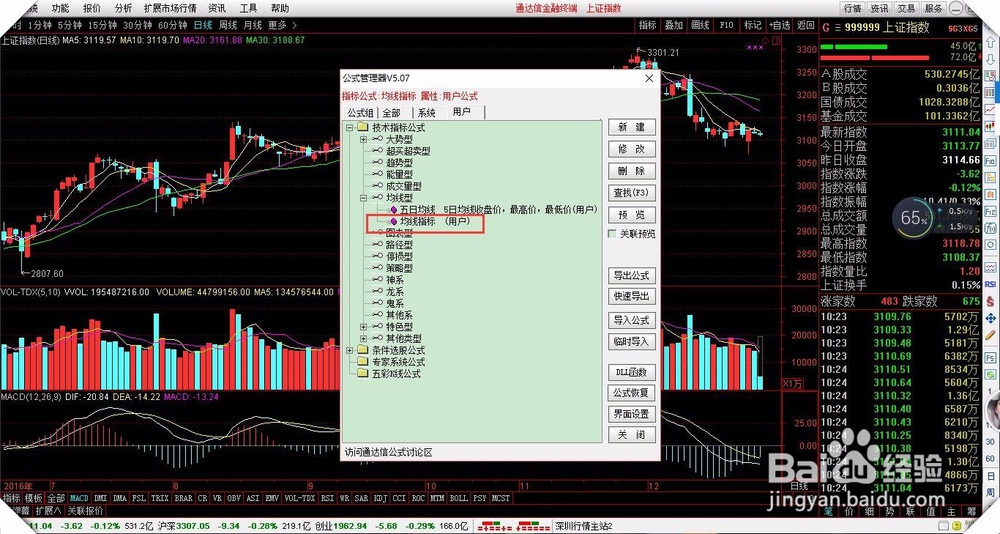Select the 用户 tab

pyautogui.click(x=461, y=112)
